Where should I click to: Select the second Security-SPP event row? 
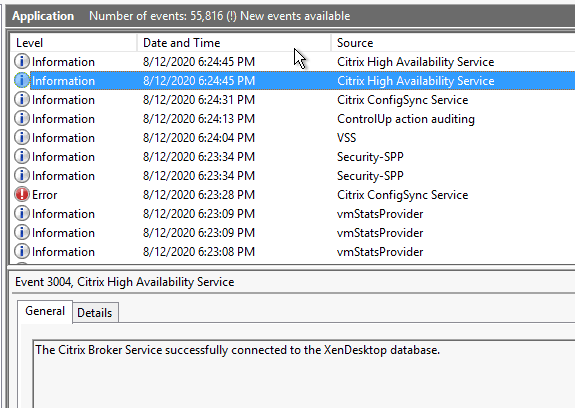pos(293,176)
